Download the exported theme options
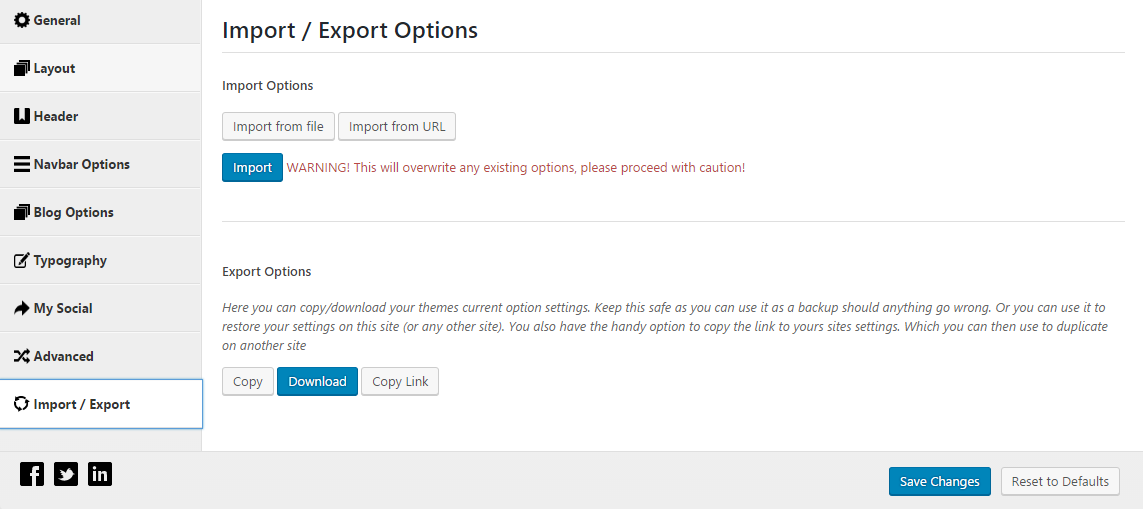 coord(317,382)
